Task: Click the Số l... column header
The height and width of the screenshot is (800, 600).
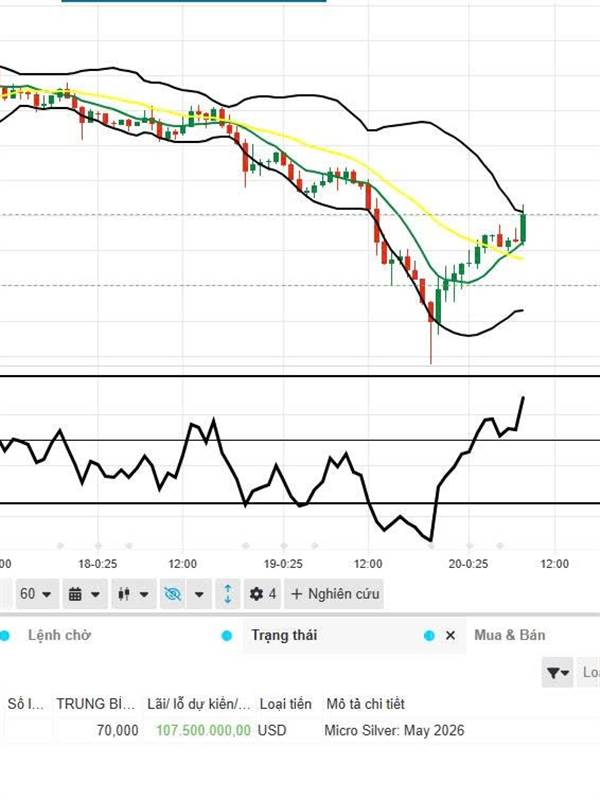Action: tap(26, 704)
